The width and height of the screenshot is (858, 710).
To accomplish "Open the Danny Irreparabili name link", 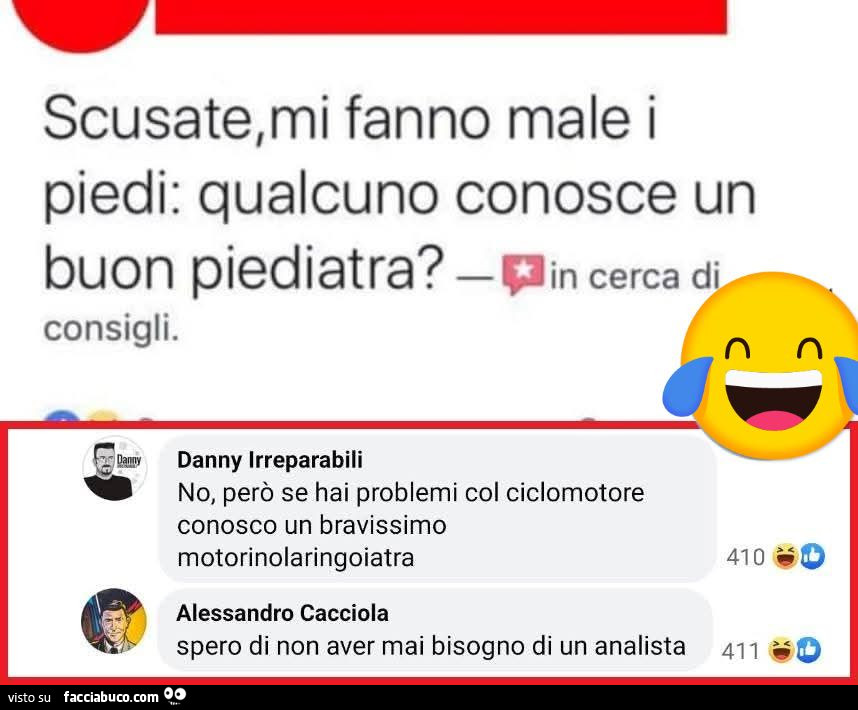I will point(270,460).
